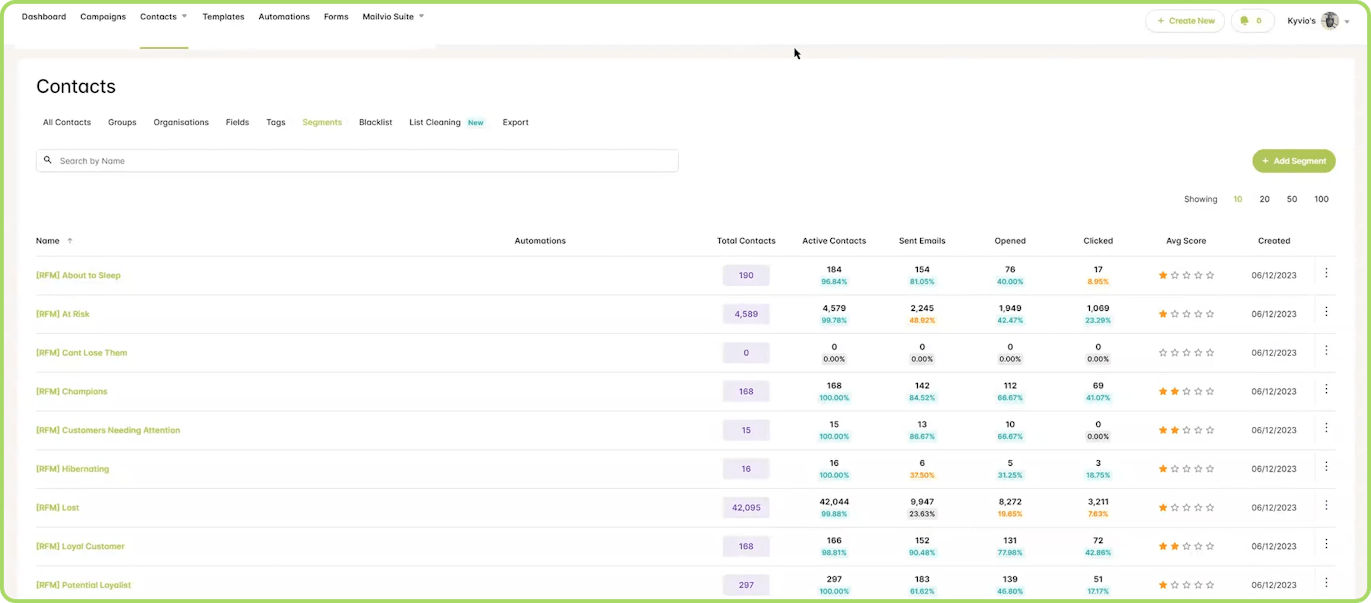Show 20 segments per page
Image resolution: width=1371 pixels, height=603 pixels.
(x=1264, y=199)
